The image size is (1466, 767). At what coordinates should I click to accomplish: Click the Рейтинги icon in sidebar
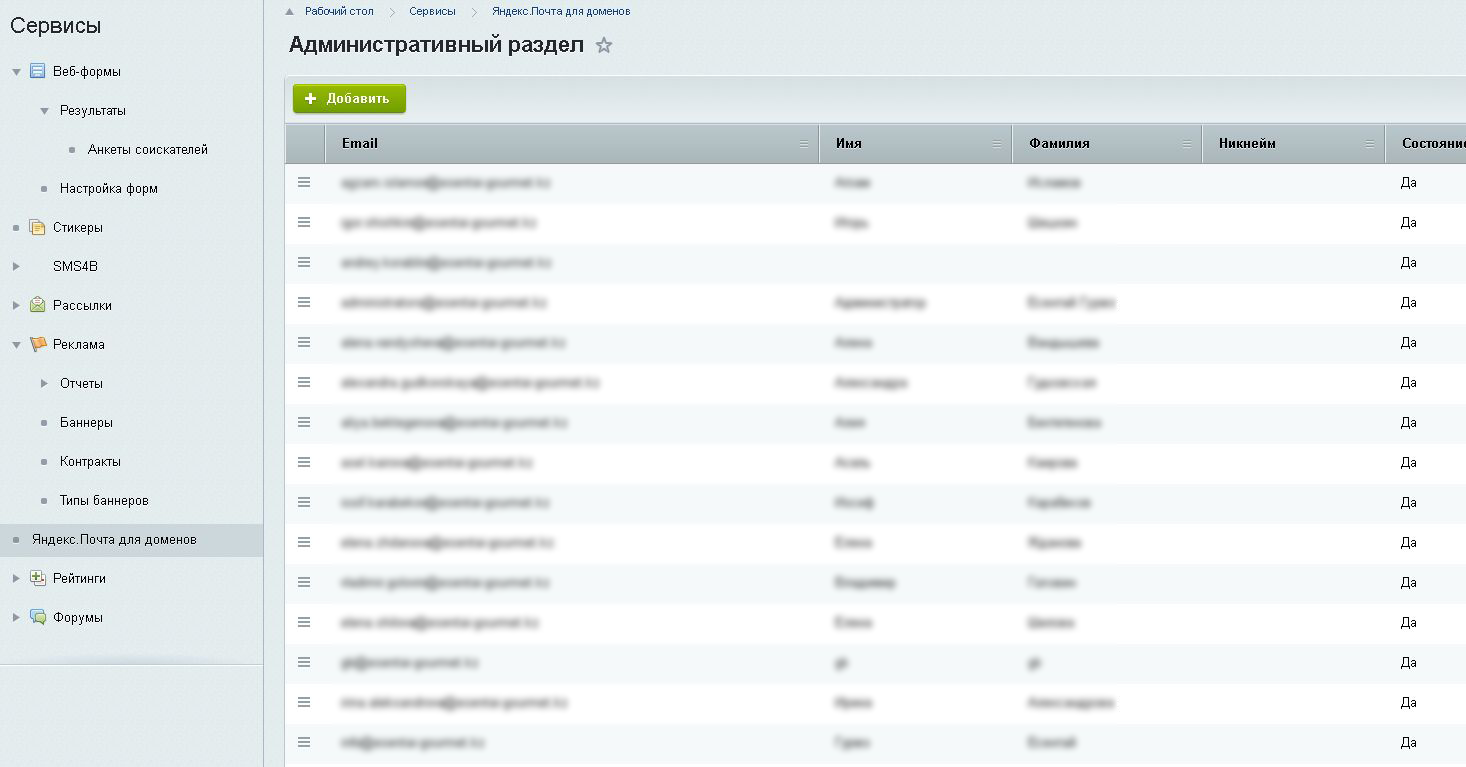pos(38,579)
